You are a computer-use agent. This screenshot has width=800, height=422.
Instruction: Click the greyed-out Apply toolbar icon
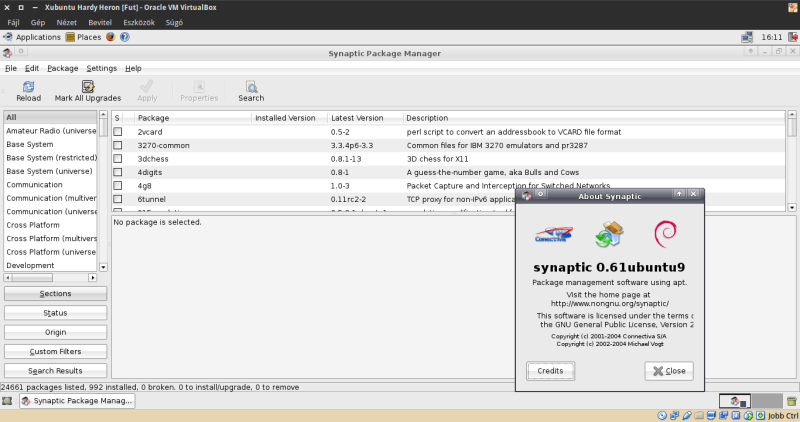[x=147, y=86]
